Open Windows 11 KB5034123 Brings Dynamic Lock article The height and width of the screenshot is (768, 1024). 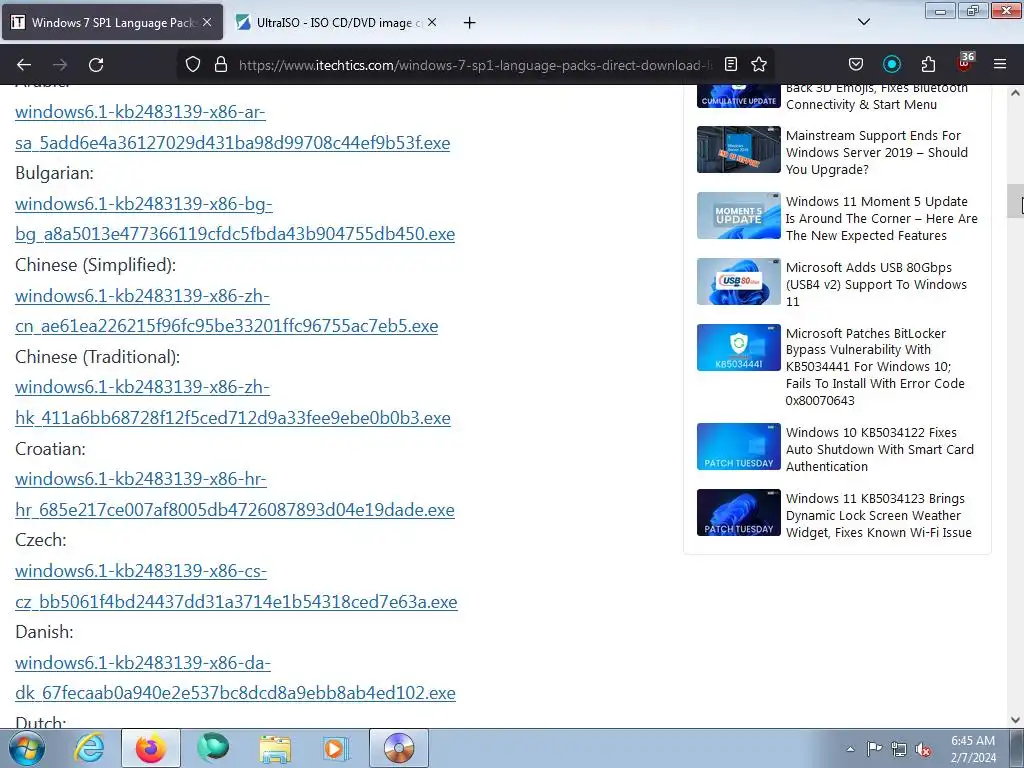878,515
